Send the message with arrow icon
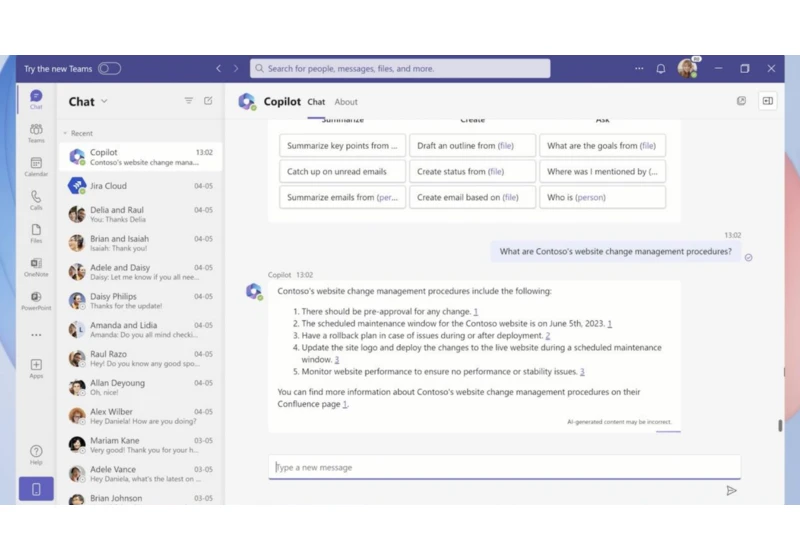Screen dimensions: 800x560 731,491
